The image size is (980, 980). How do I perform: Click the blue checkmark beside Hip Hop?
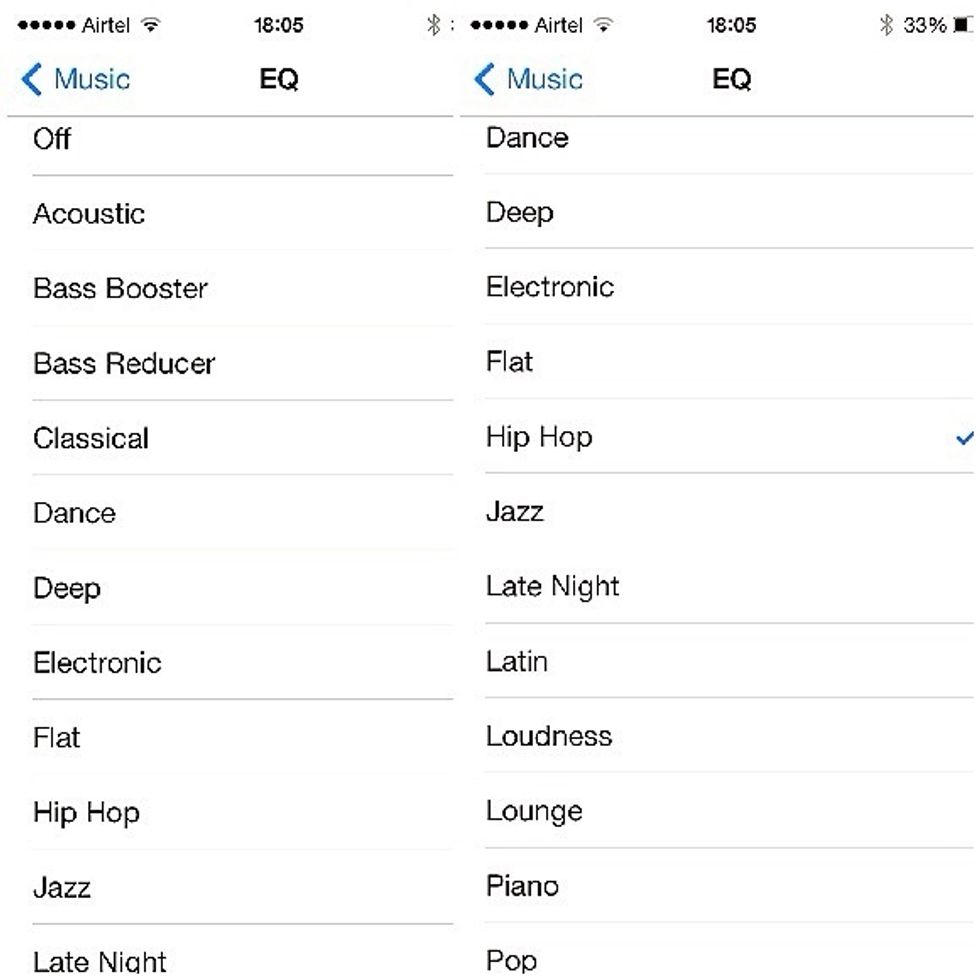coord(964,437)
